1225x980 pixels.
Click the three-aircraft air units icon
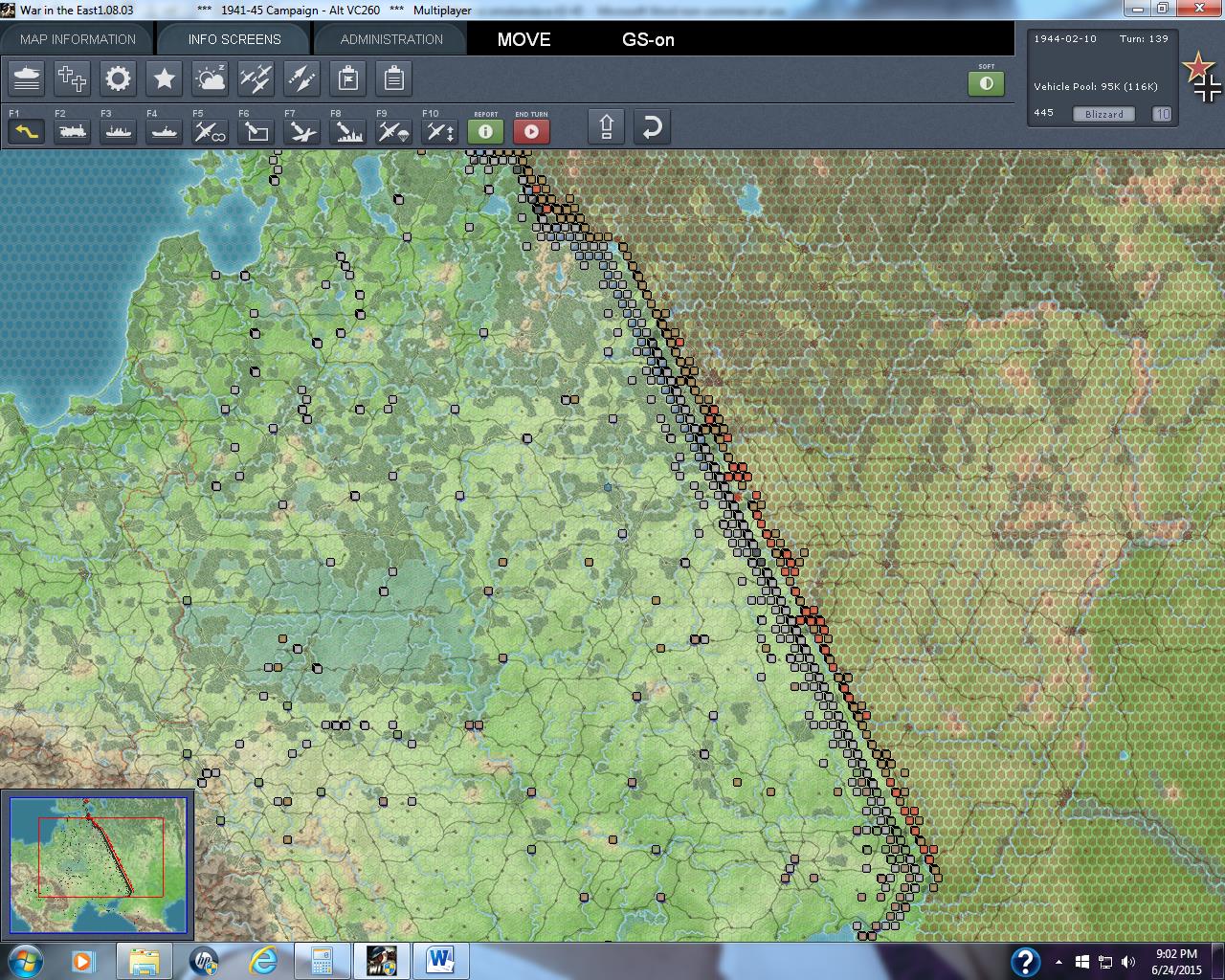[x=256, y=78]
